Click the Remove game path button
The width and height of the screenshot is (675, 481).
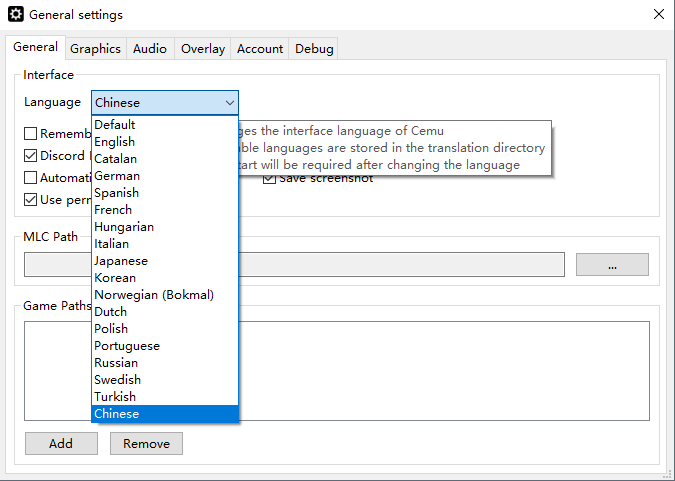coord(146,444)
